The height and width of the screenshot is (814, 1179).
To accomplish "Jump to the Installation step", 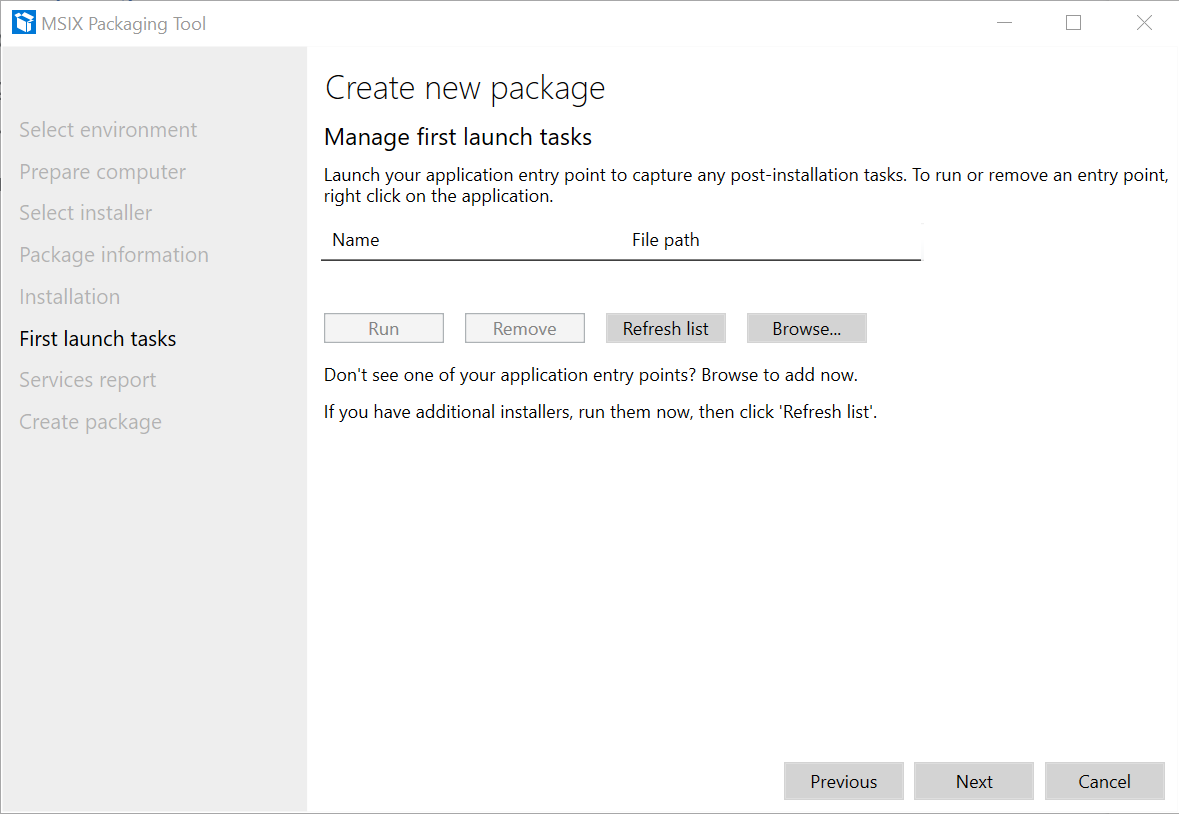I will pos(70,297).
